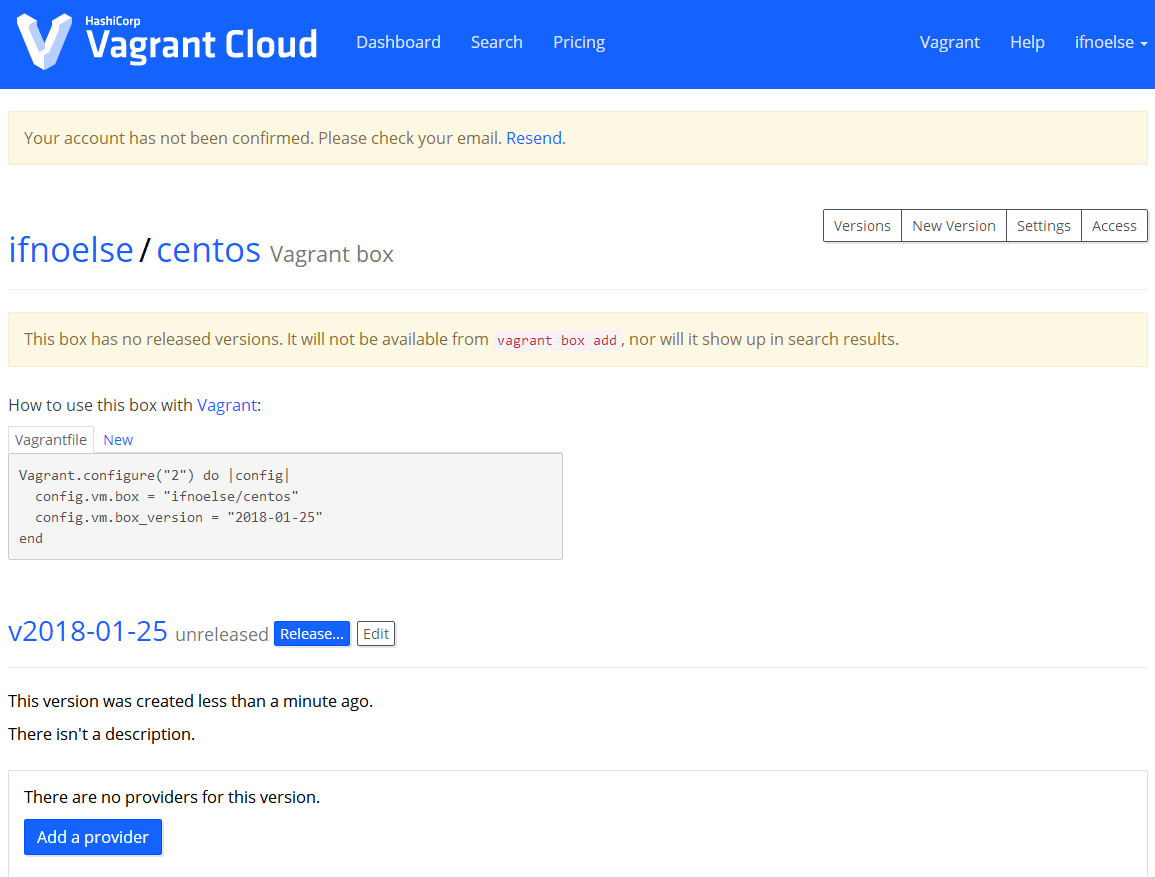Image resolution: width=1155 pixels, height=878 pixels.
Task: Go to Search in the top navigation
Action: coord(496,42)
